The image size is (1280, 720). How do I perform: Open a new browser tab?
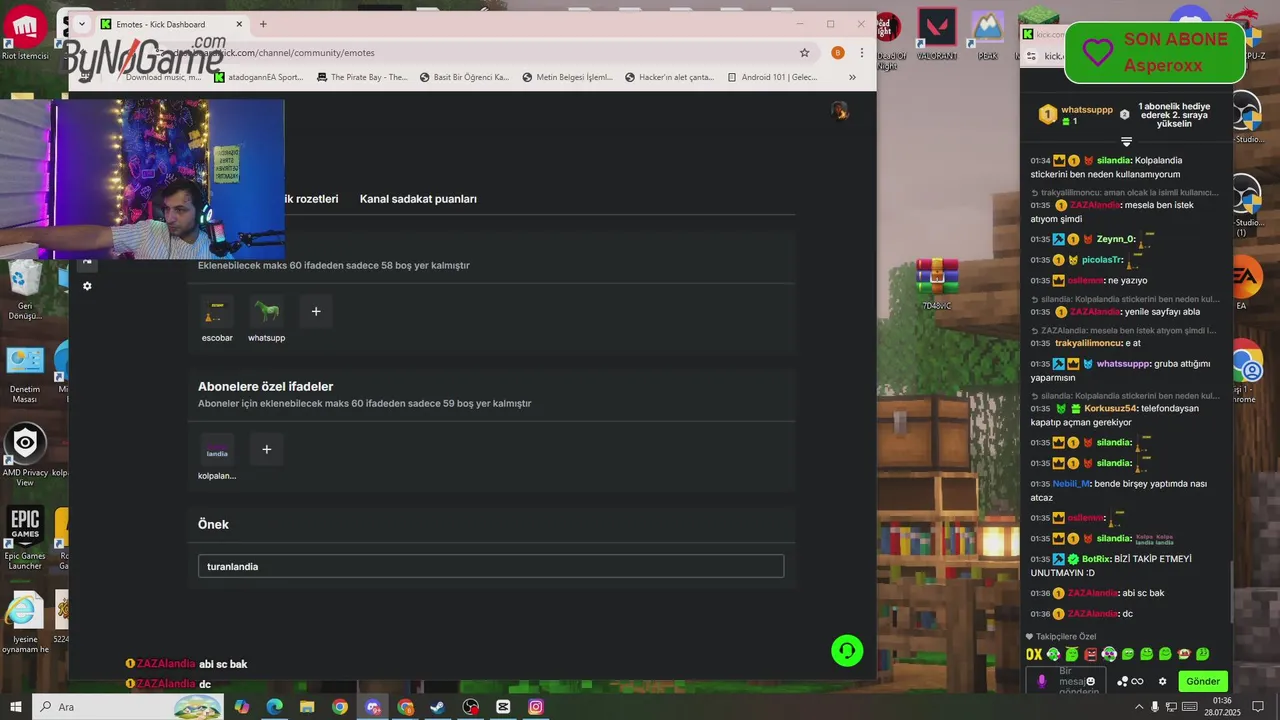[x=263, y=24]
